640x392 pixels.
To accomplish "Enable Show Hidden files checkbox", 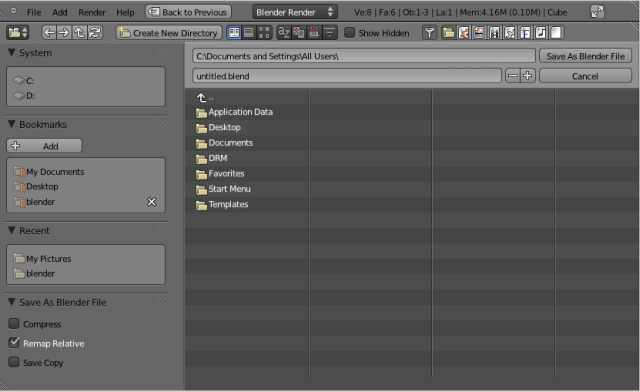I will pyautogui.click(x=349, y=33).
